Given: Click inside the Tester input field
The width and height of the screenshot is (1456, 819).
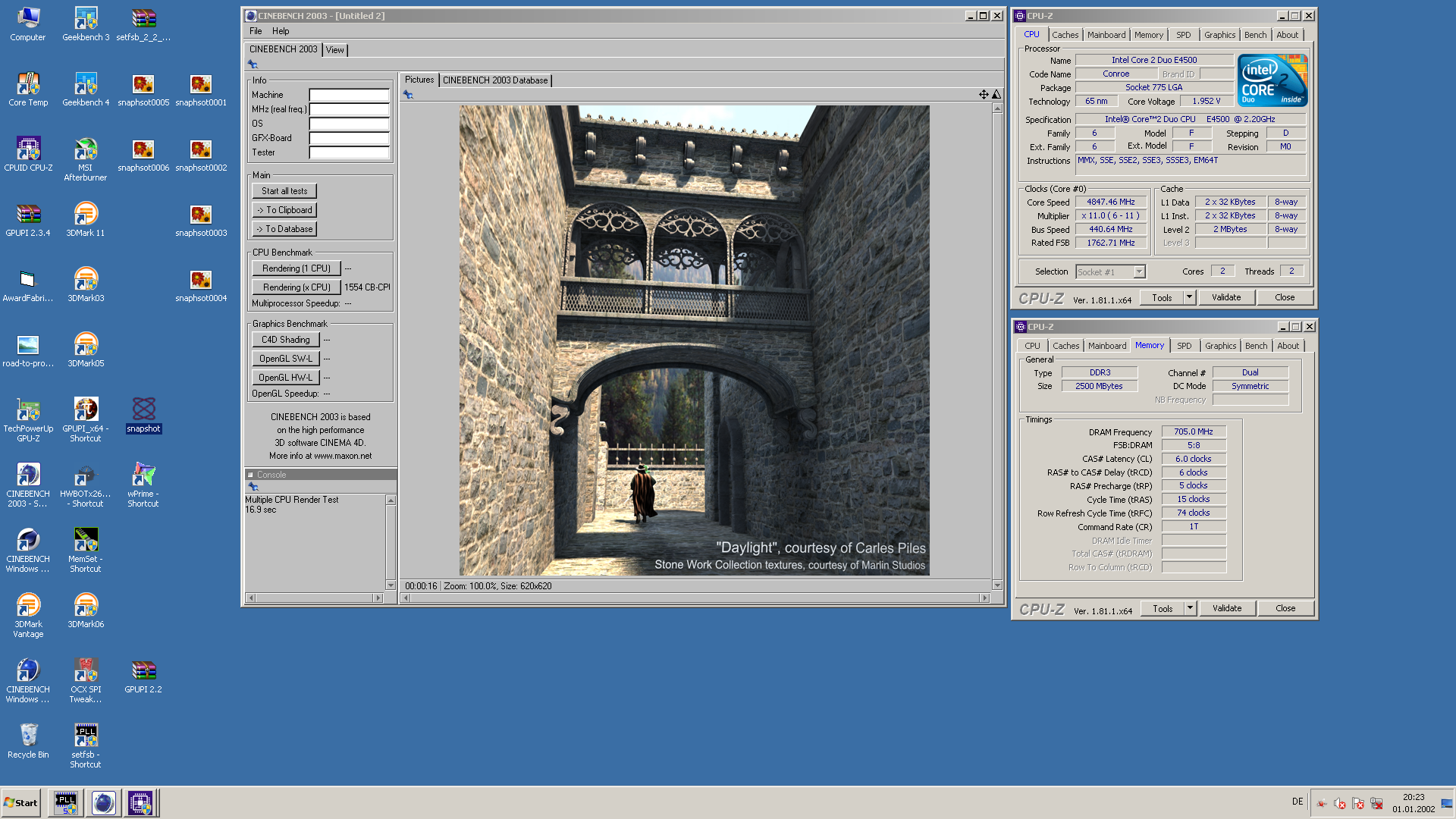Looking at the screenshot, I should [x=349, y=152].
